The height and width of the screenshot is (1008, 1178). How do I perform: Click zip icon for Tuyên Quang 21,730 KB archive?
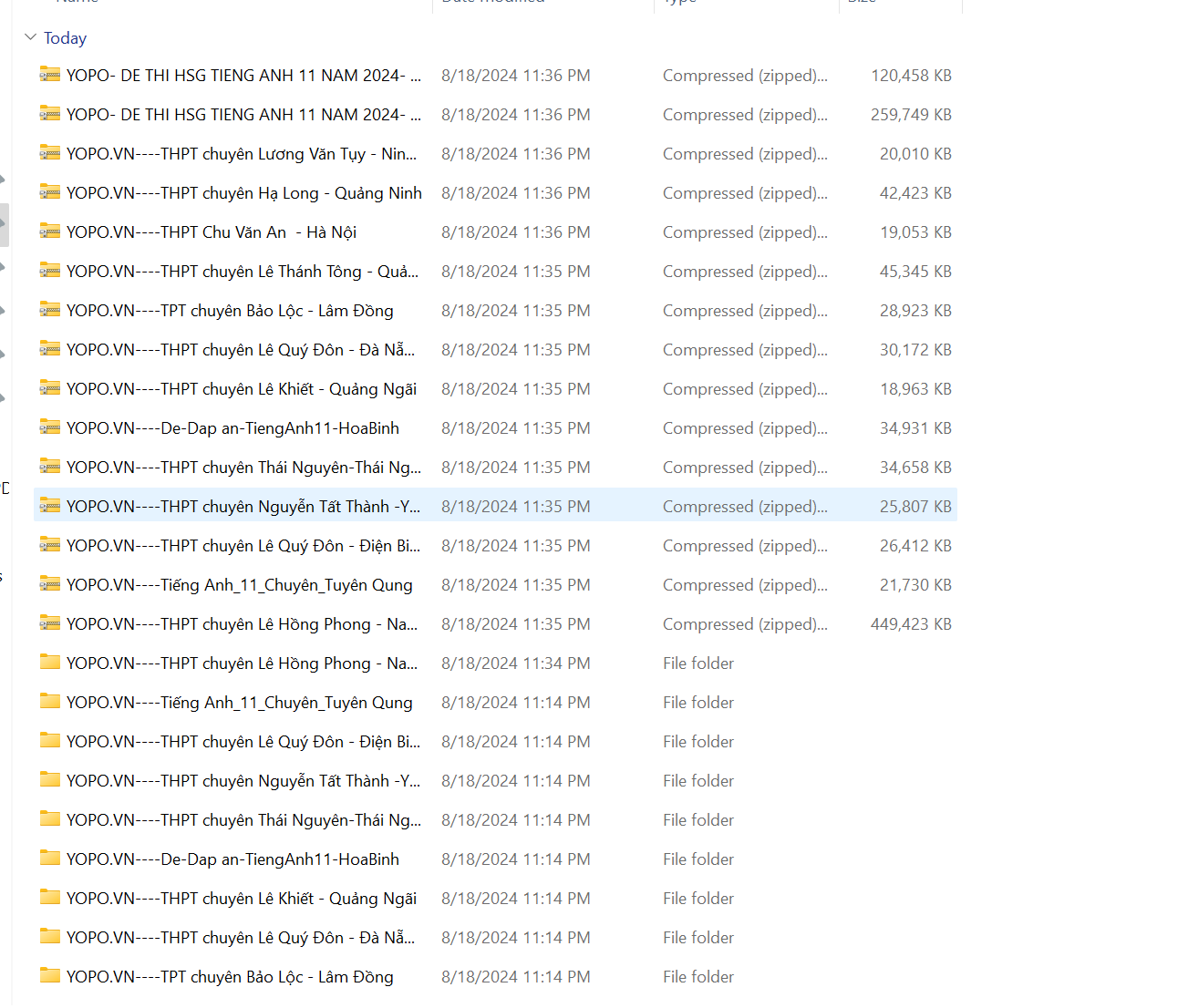tap(50, 584)
